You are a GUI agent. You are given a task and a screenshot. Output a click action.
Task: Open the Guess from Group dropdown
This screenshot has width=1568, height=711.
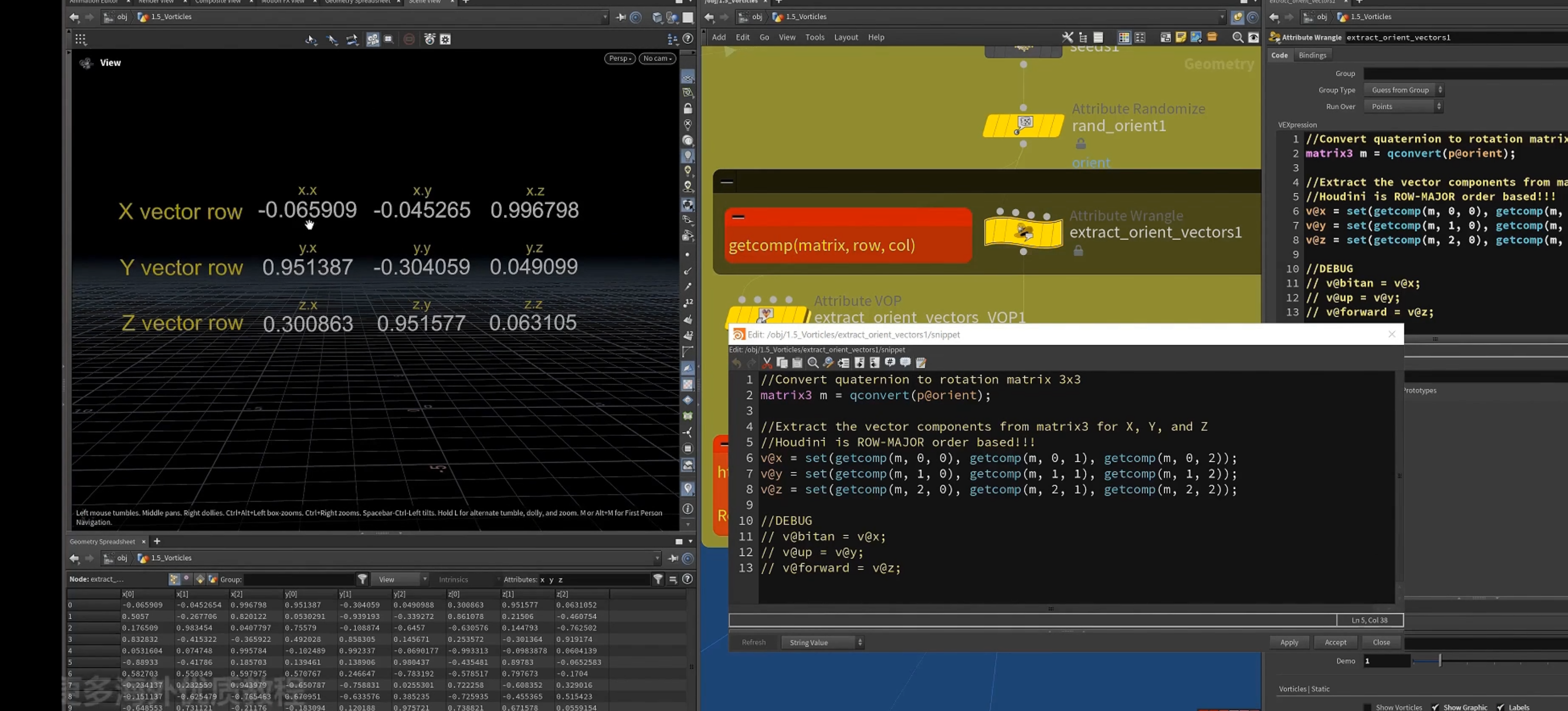[1403, 90]
